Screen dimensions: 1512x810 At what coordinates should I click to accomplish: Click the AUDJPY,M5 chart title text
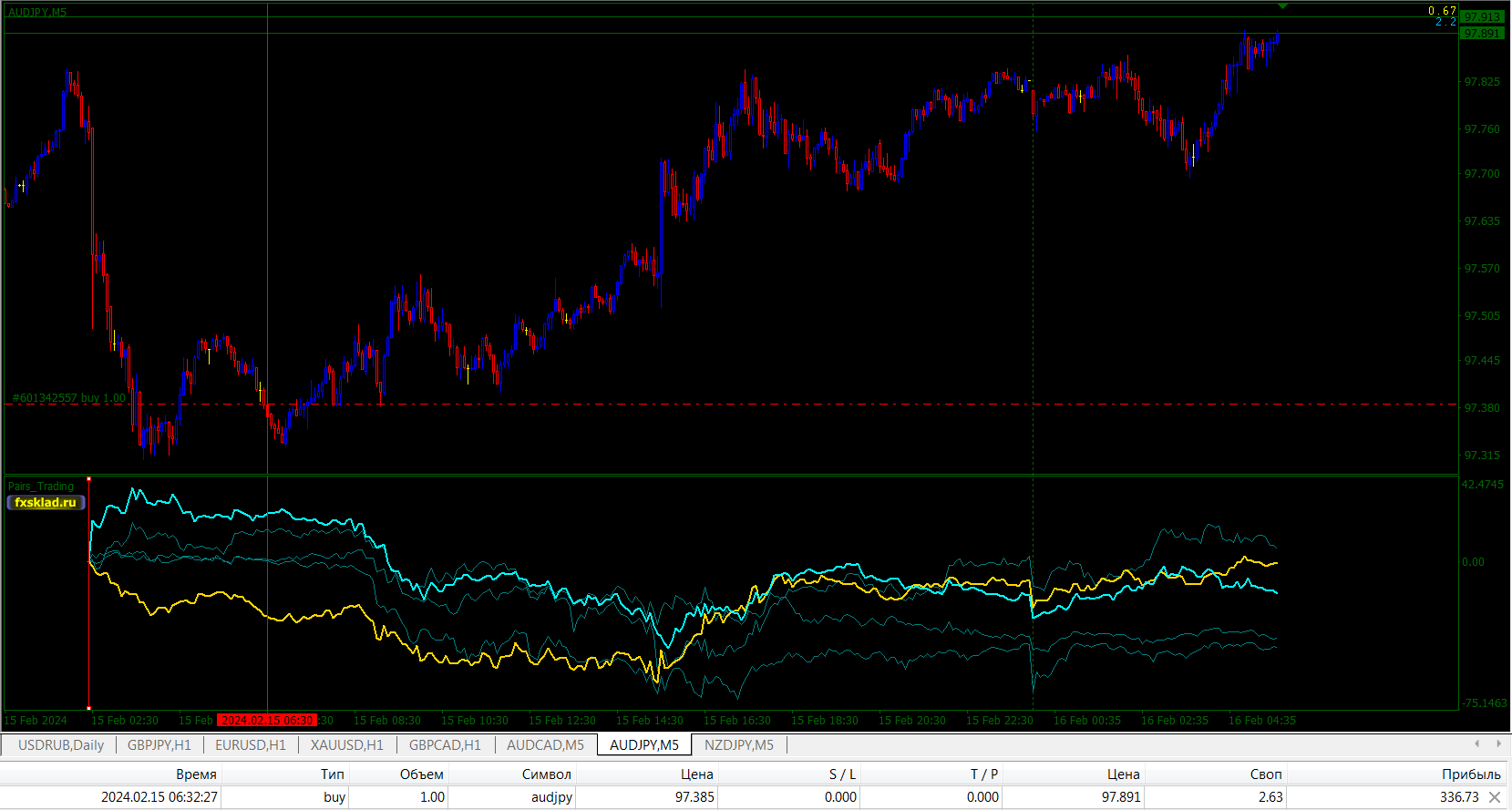click(37, 12)
